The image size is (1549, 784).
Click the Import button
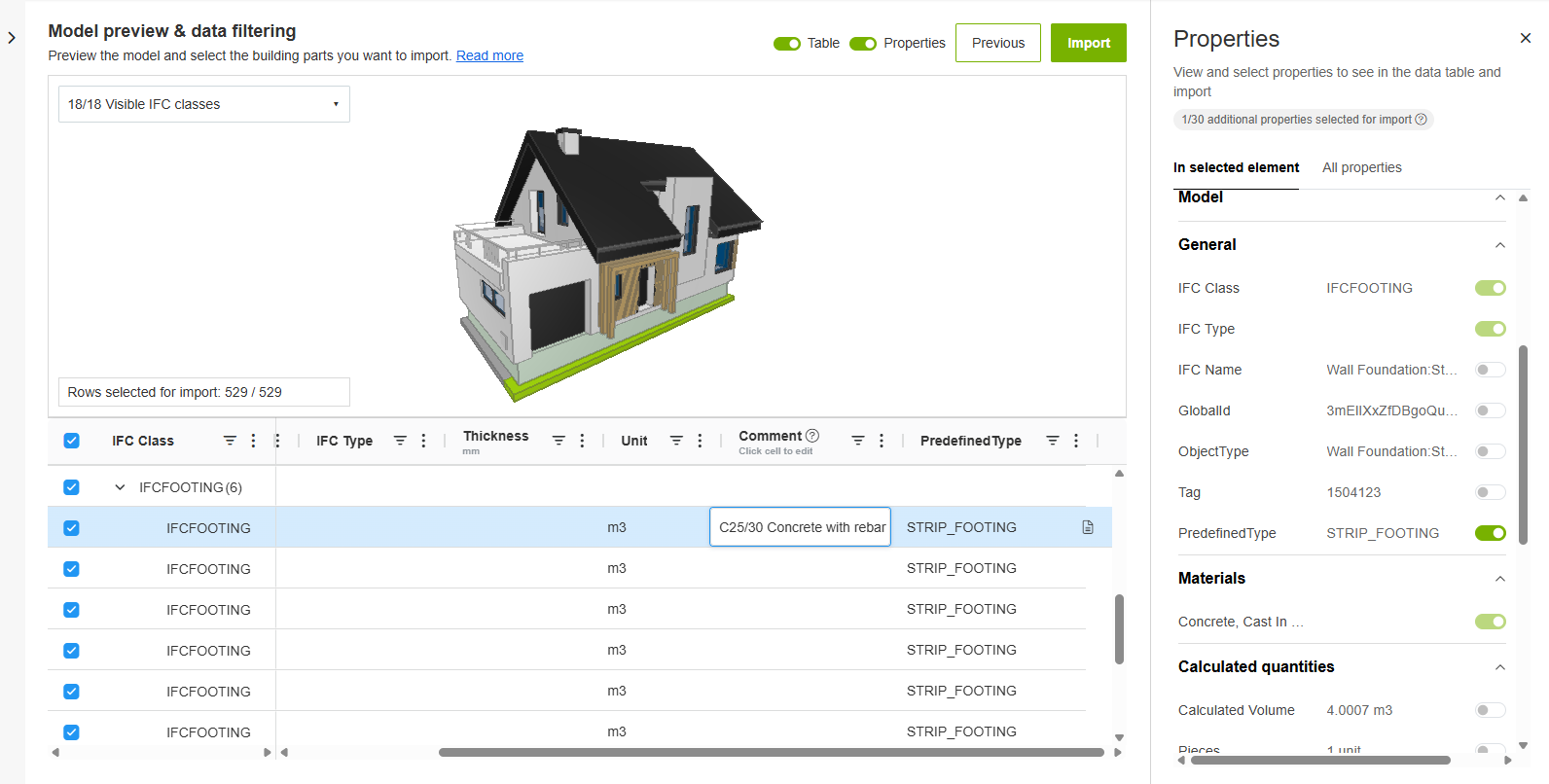pos(1089,43)
